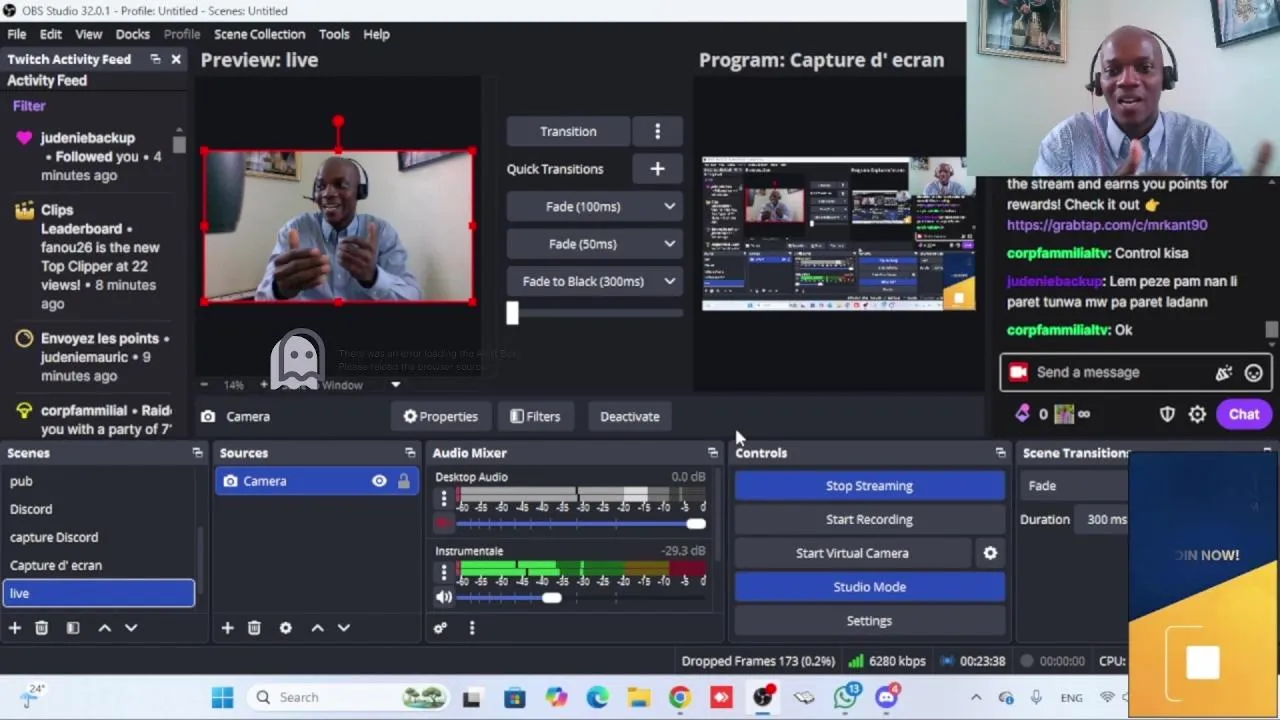Open Instrumentale options three-dot menu

(444, 572)
